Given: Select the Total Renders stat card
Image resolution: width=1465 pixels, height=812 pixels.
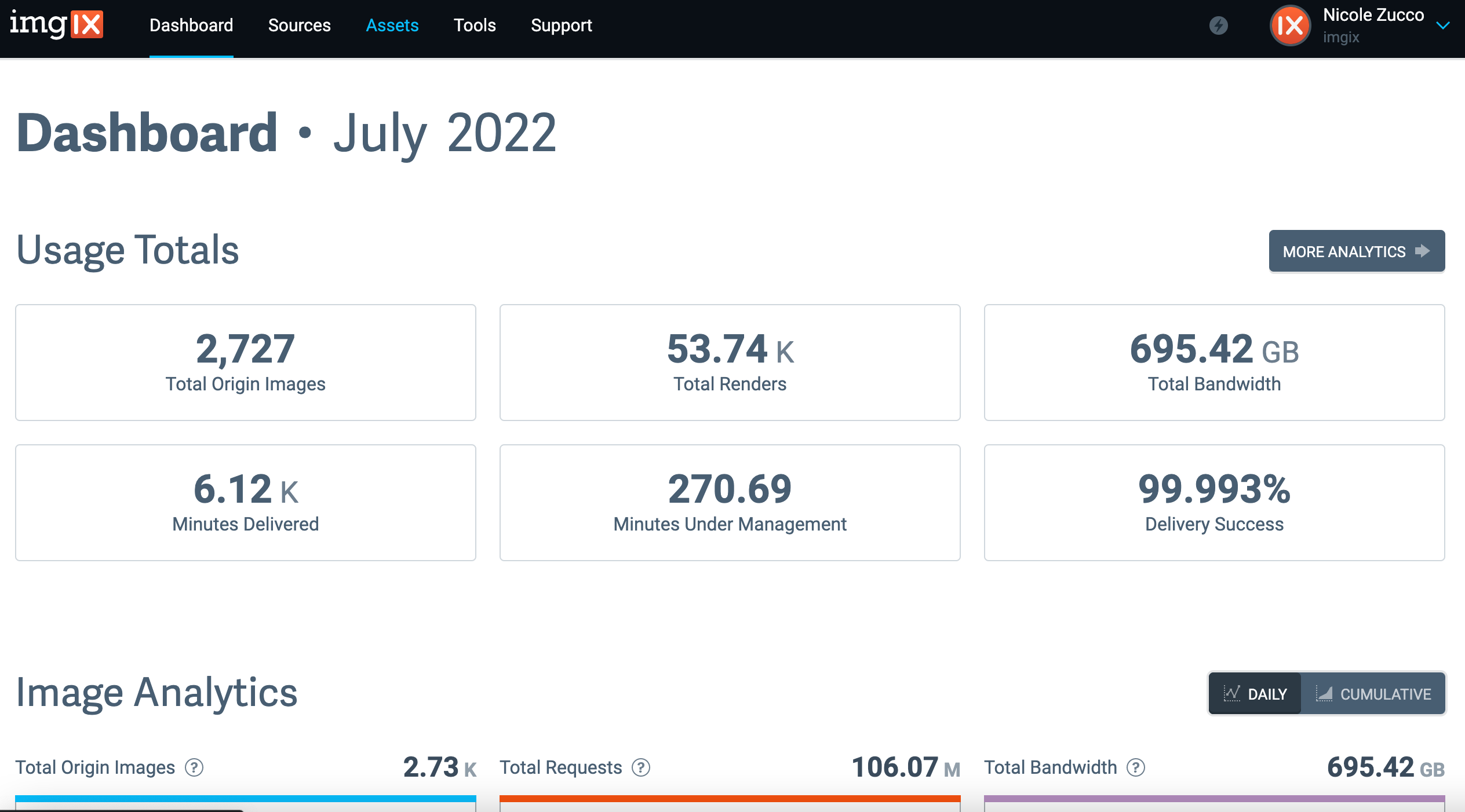Looking at the screenshot, I should tap(730, 362).
